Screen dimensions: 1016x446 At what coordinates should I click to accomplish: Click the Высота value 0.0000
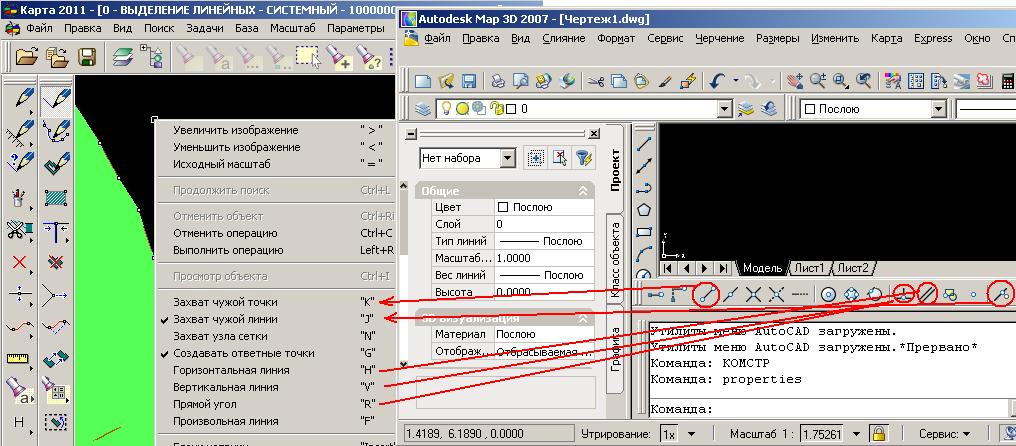[x=544, y=292]
